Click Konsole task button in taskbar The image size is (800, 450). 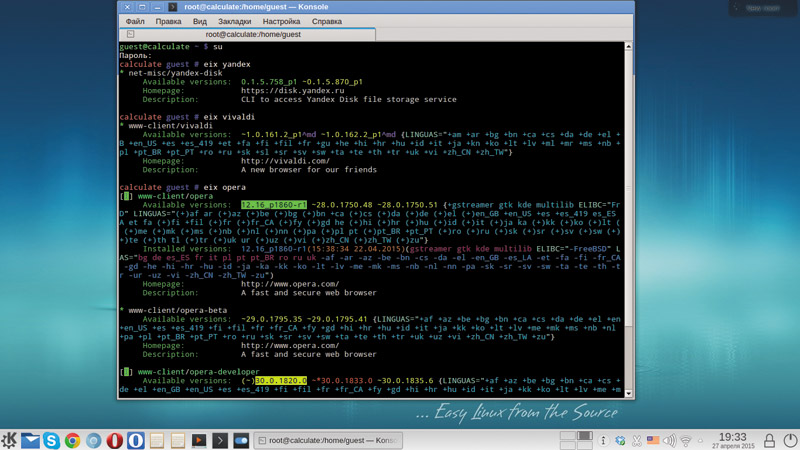(328, 440)
